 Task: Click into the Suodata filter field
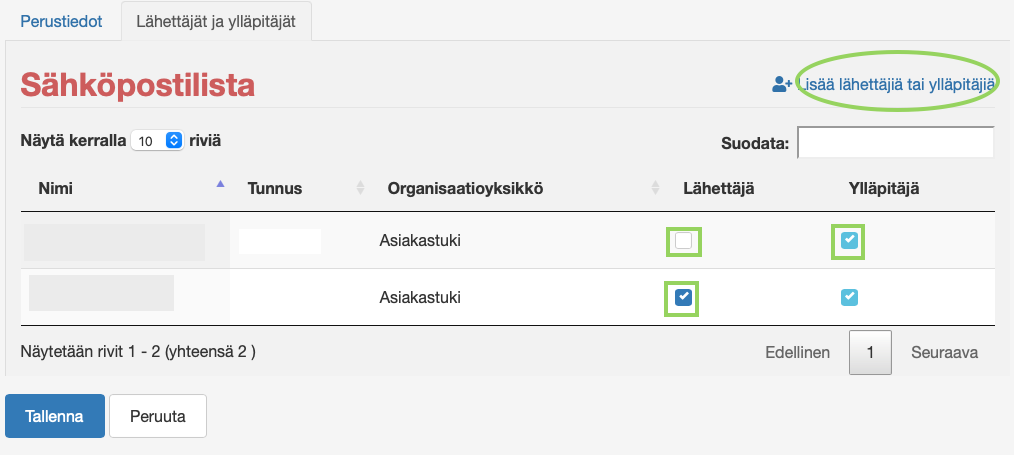coord(895,143)
